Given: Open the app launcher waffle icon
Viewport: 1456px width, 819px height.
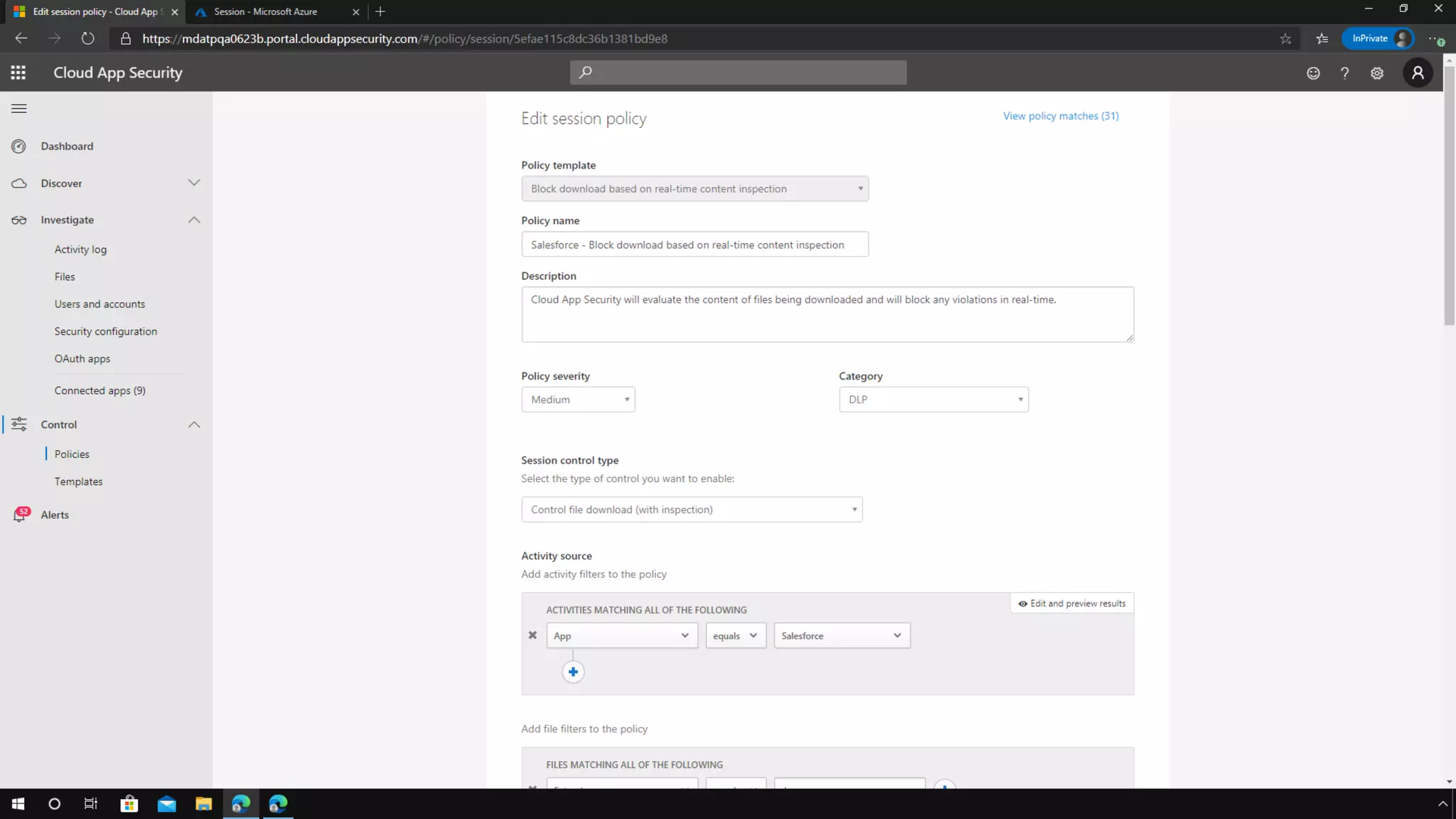Looking at the screenshot, I should pos(18,73).
